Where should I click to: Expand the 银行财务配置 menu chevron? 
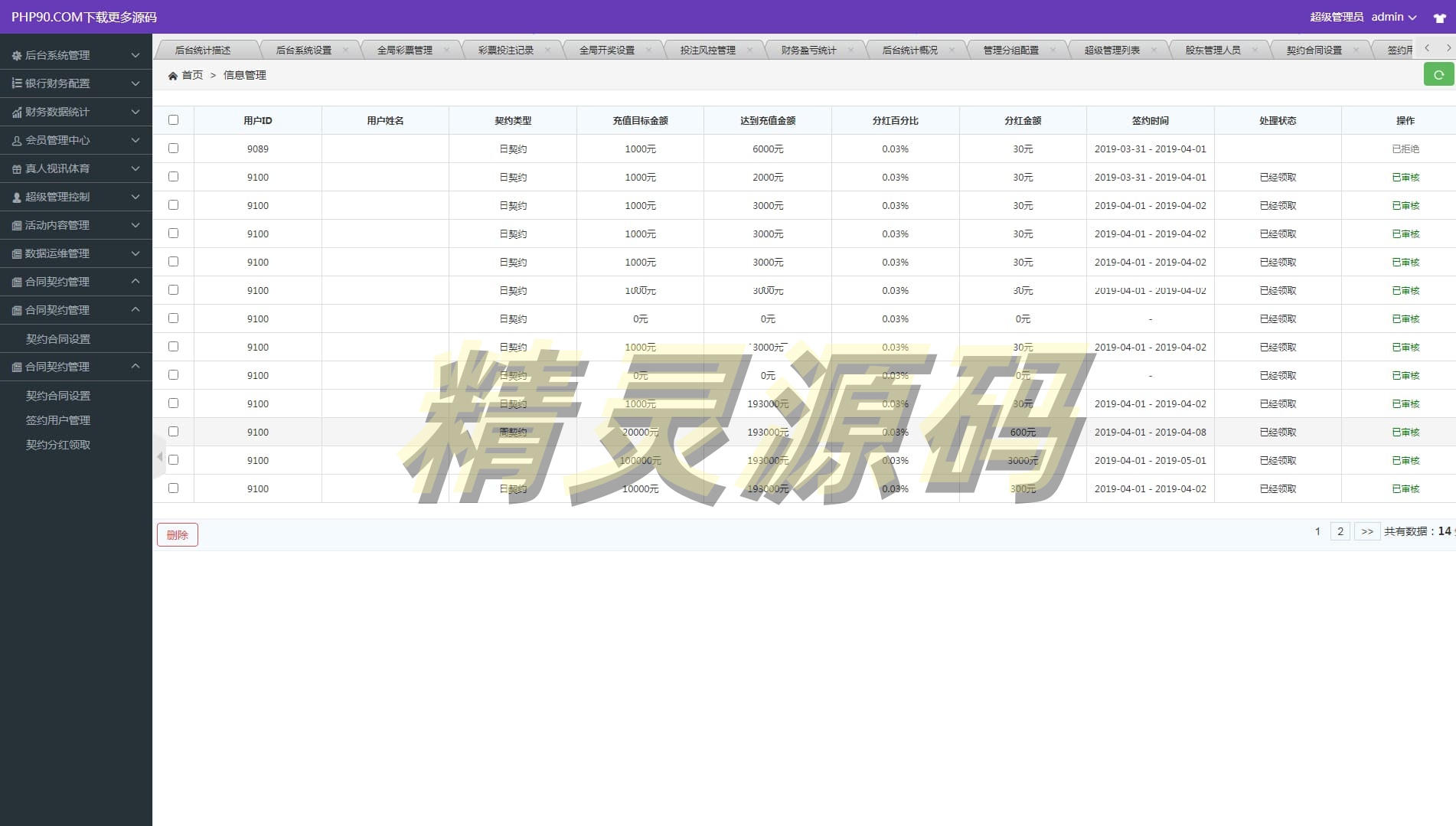[135, 83]
